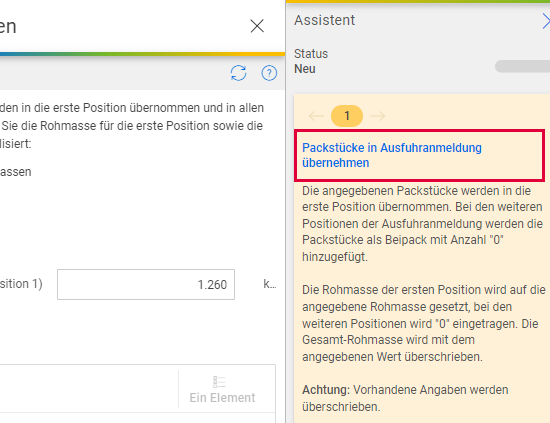This screenshot has width=550, height=423.
Task: Click the Achtung warning text
Action: coord(405,398)
